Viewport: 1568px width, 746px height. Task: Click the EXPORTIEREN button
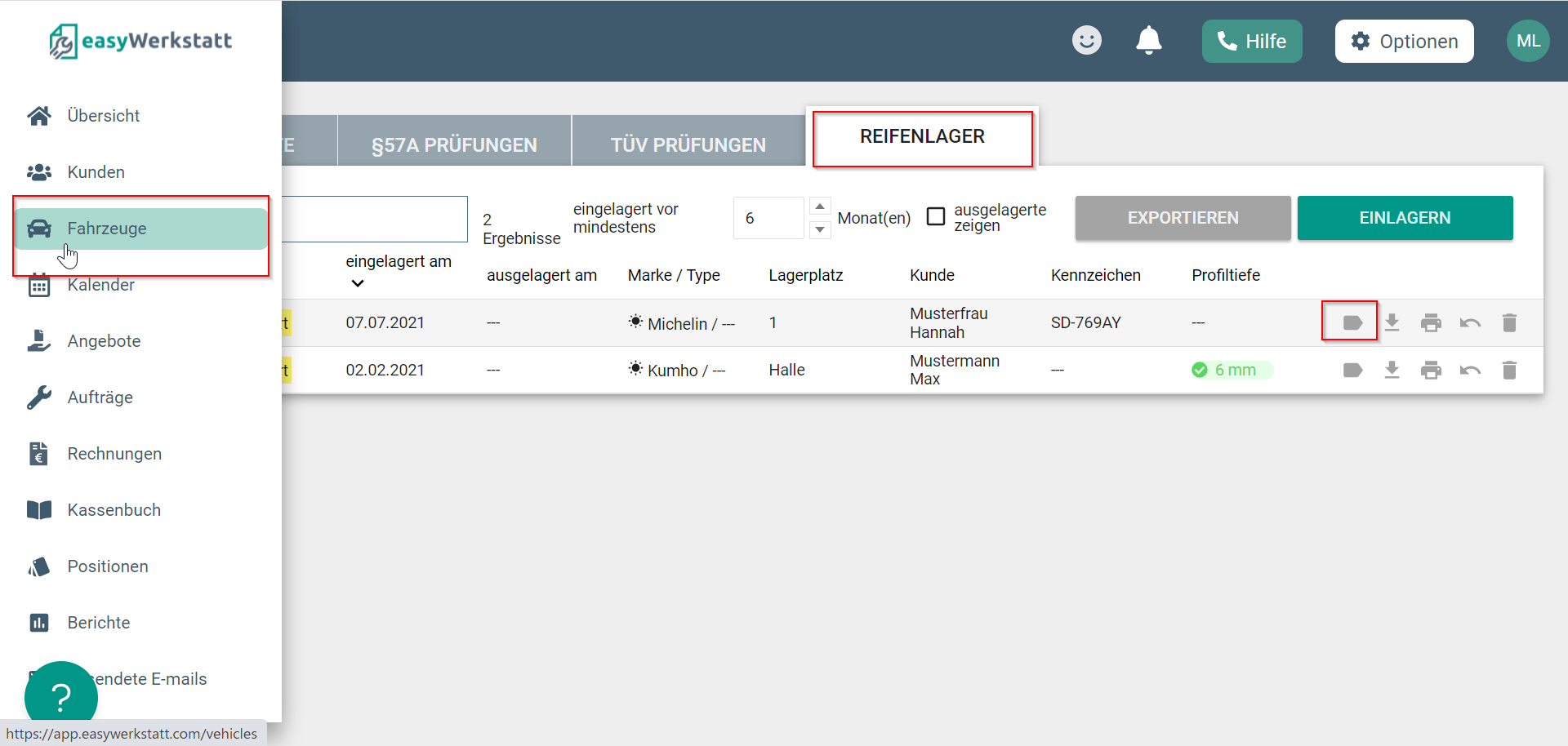point(1183,218)
